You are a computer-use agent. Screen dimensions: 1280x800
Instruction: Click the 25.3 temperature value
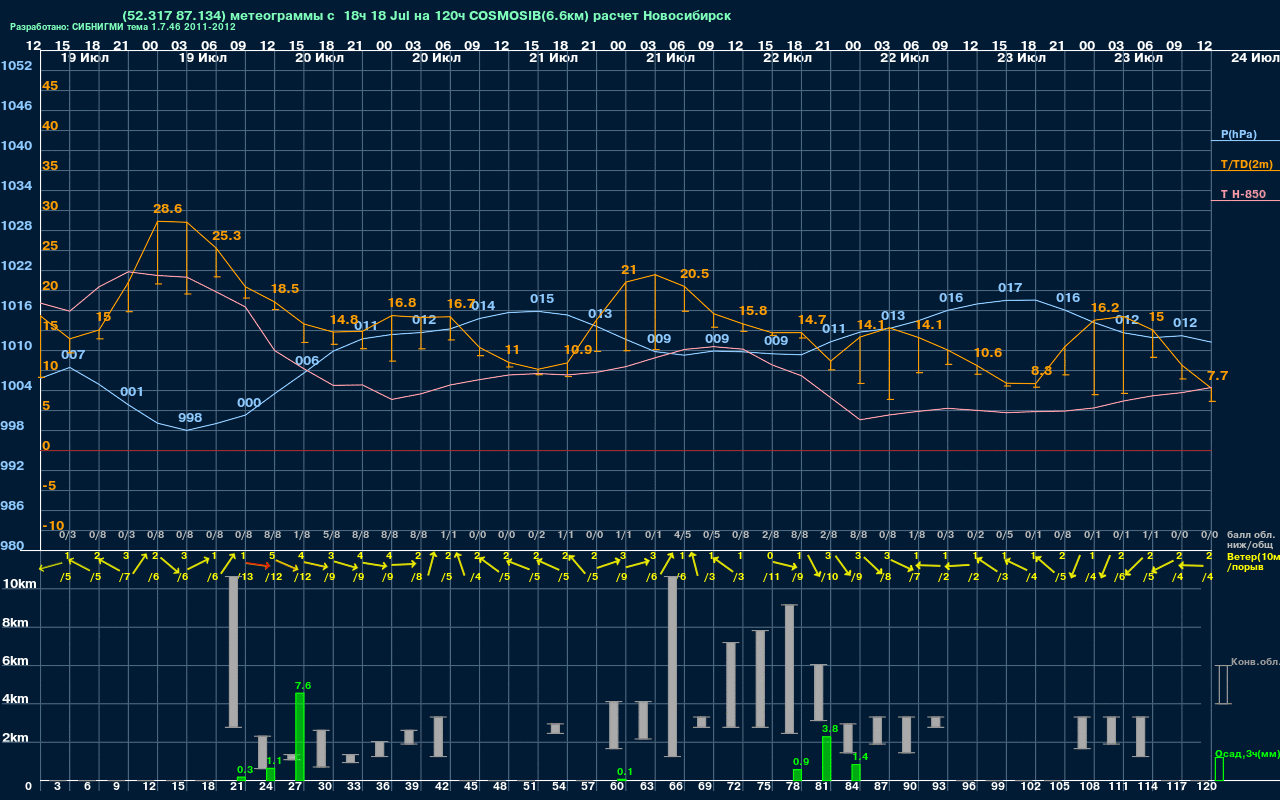click(227, 236)
